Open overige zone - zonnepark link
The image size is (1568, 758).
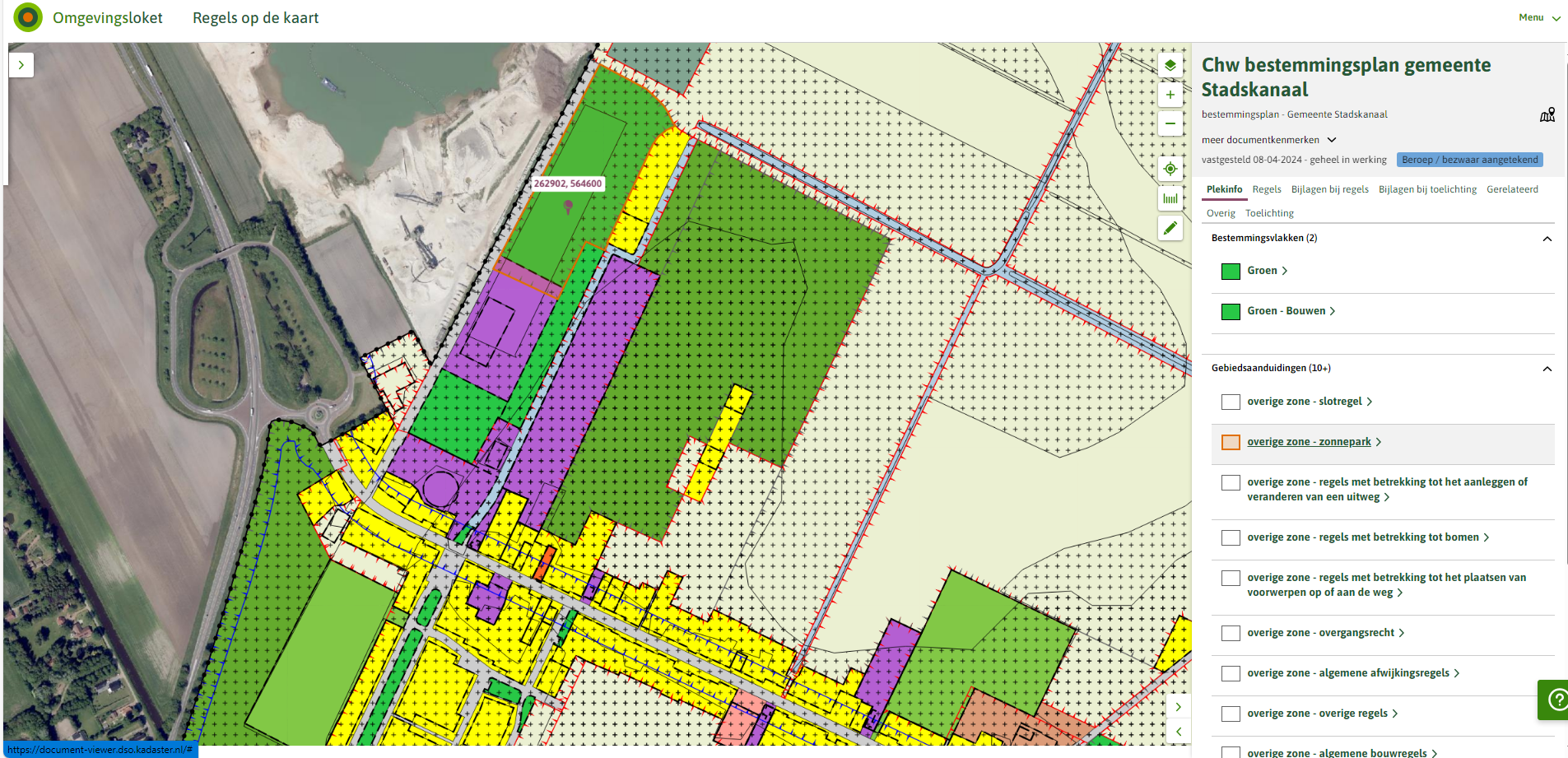pos(1309,442)
